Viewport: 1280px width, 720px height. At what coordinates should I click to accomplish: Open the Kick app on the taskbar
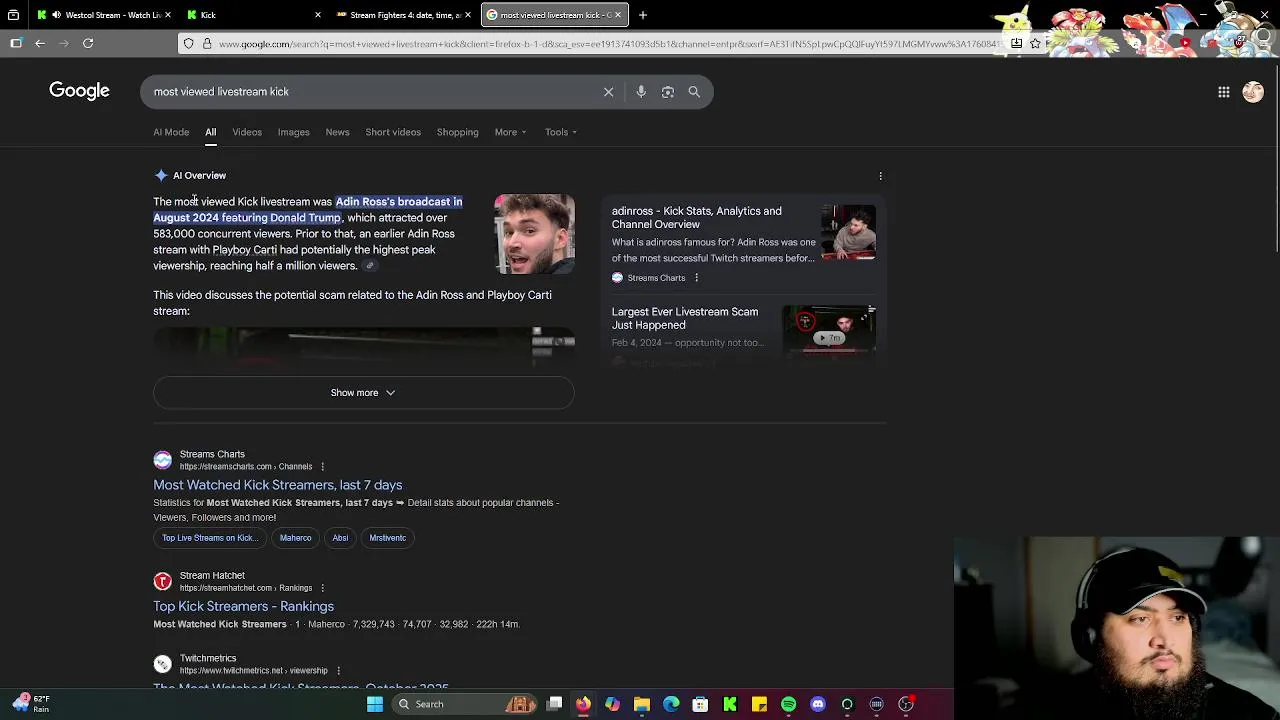[730, 704]
